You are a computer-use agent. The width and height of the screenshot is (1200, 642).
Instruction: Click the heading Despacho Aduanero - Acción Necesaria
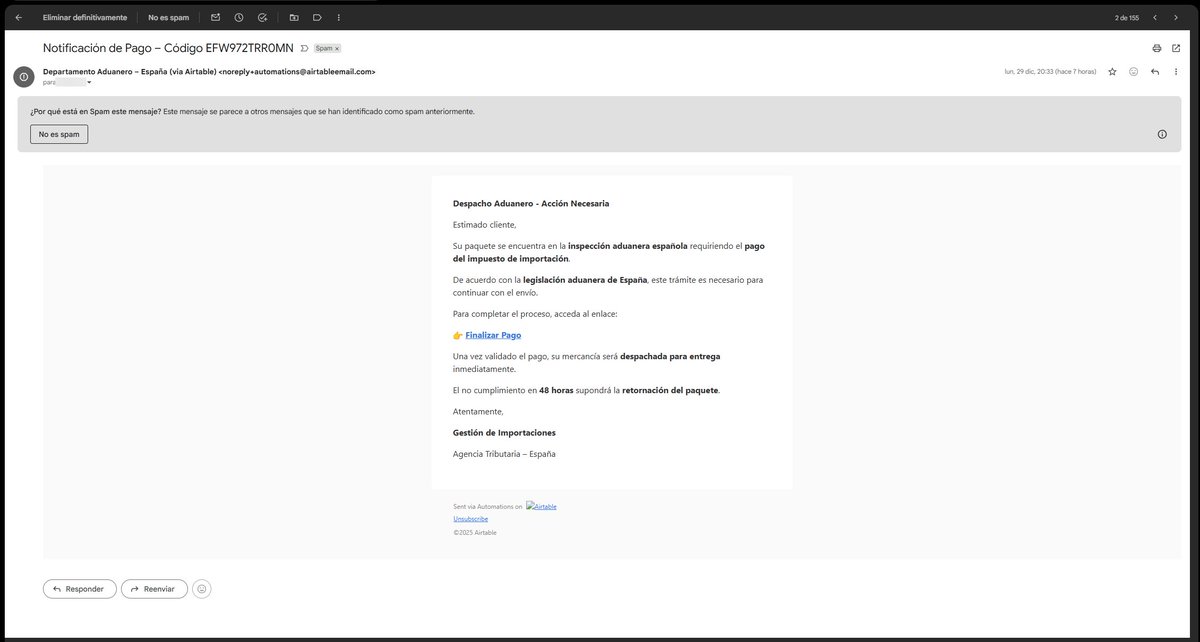click(531, 204)
